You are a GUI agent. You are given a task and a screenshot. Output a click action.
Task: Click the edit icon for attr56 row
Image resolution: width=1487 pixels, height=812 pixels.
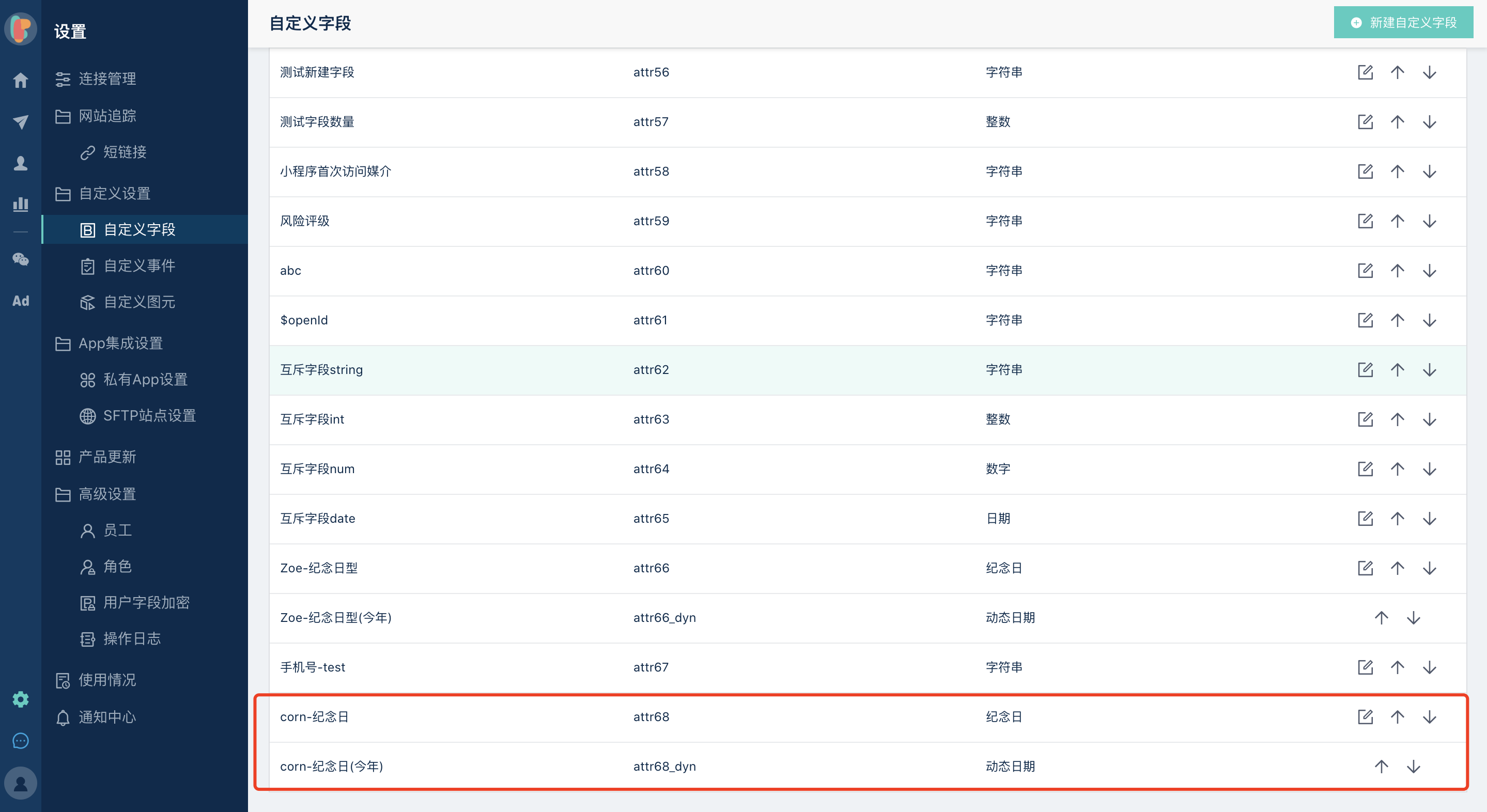coord(1365,73)
